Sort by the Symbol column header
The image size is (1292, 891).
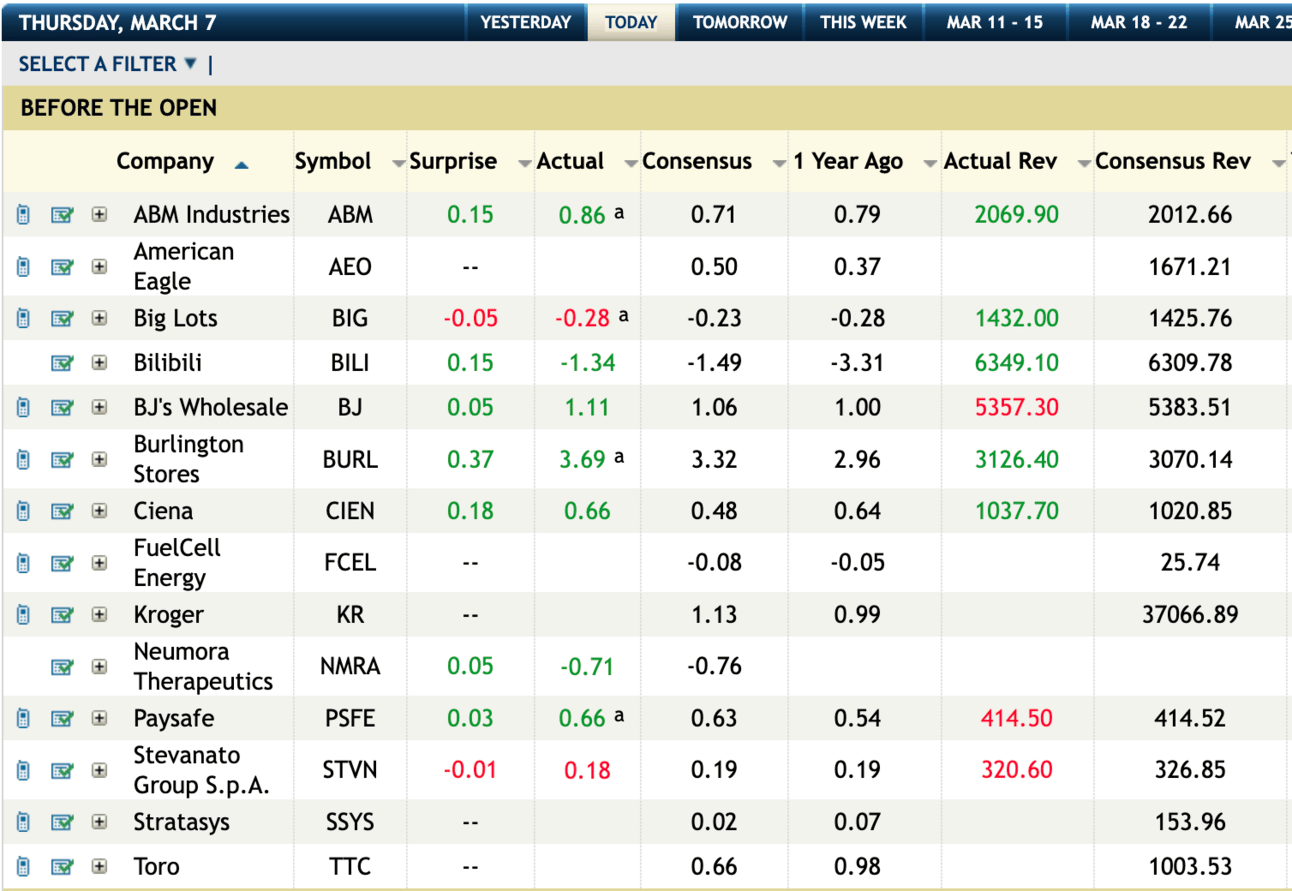coord(333,162)
